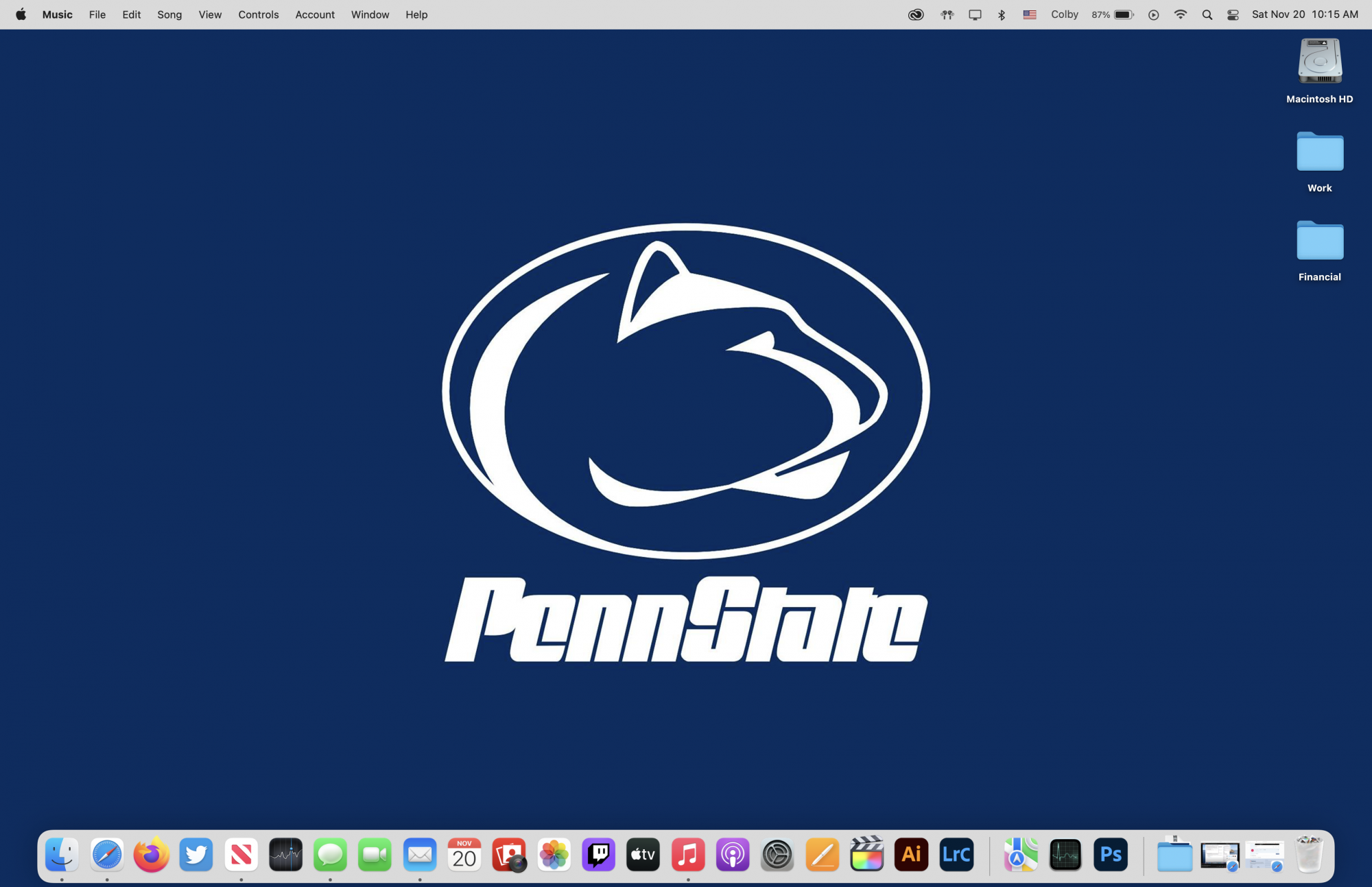Open the Account menu
The image size is (1372, 887).
click(x=315, y=14)
